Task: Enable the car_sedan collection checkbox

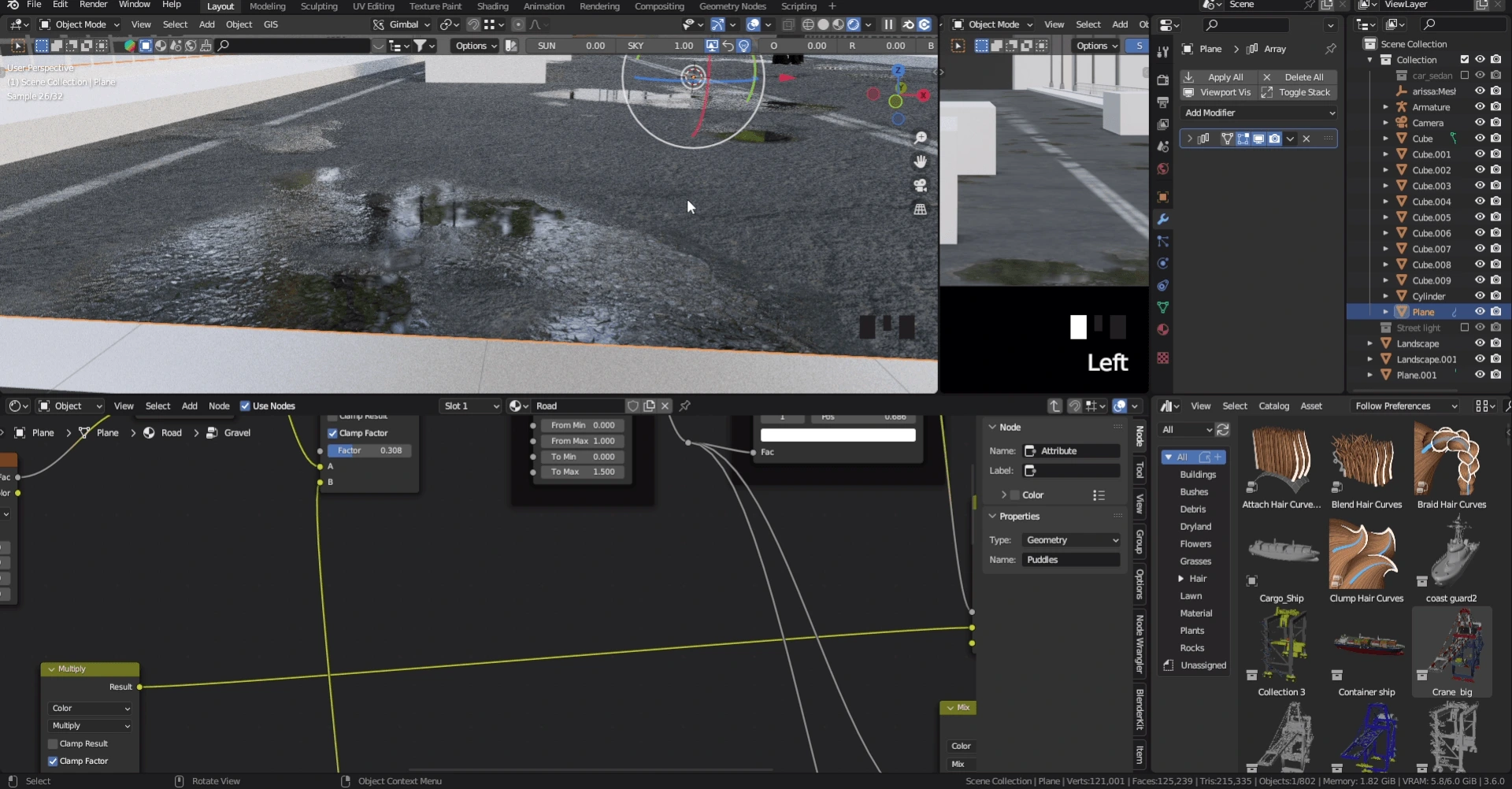Action: pos(1465,76)
